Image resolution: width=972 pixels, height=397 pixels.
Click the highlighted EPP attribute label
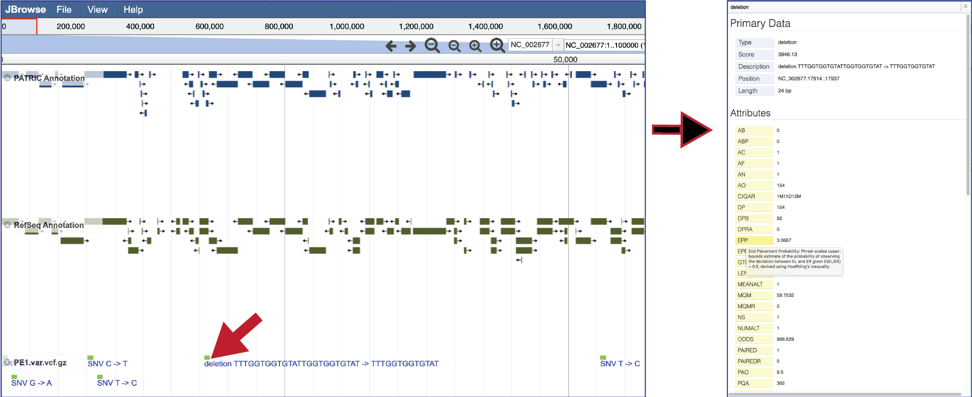(x=754, y=240)
